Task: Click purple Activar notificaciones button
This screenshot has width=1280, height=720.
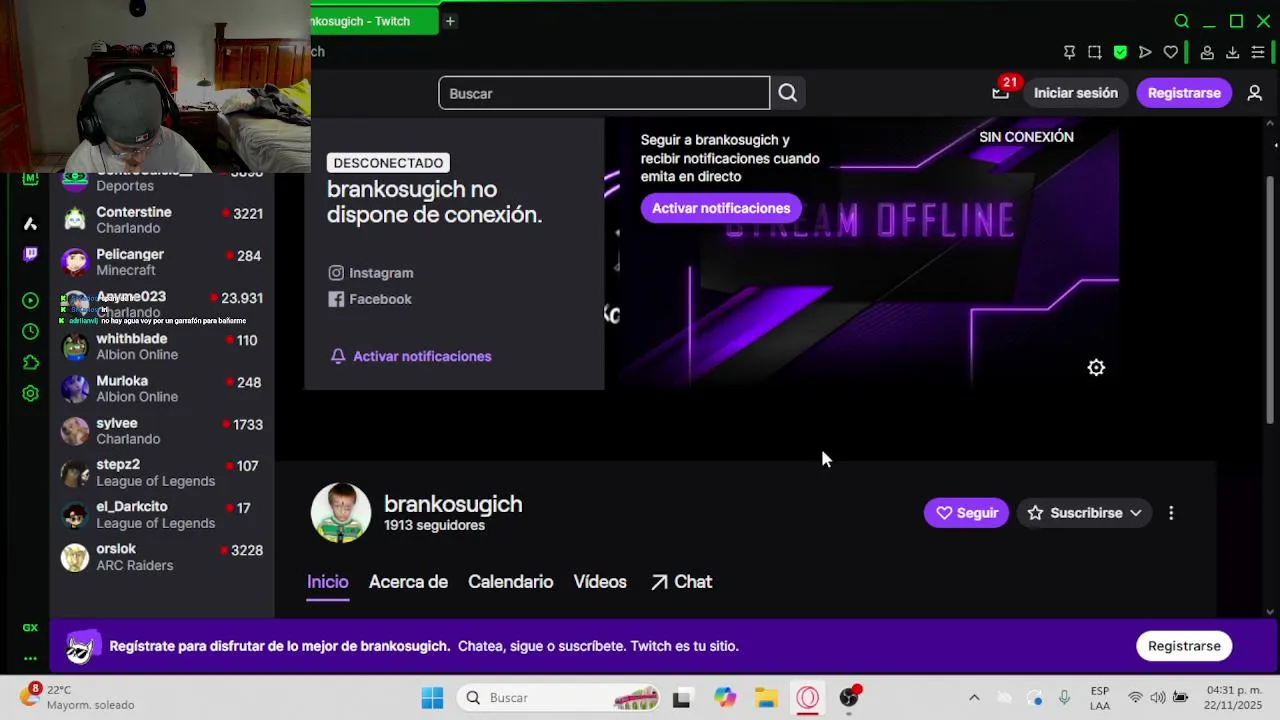Action: [x=721, y=208]
